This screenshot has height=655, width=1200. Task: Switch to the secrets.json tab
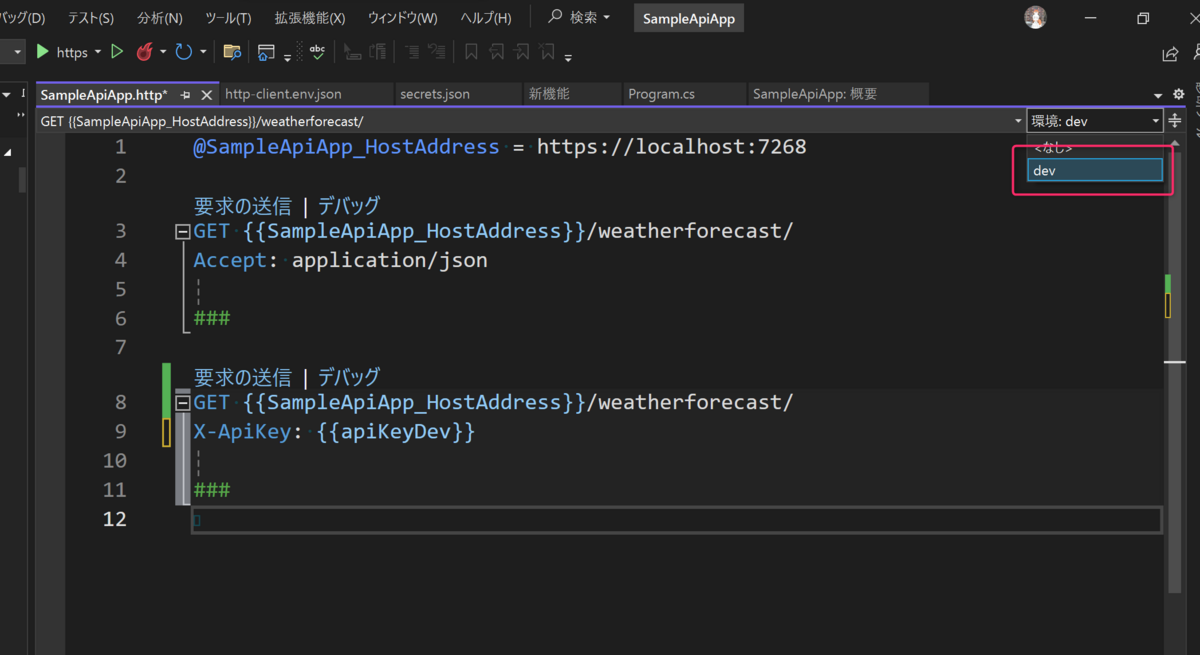coord(459,94)
